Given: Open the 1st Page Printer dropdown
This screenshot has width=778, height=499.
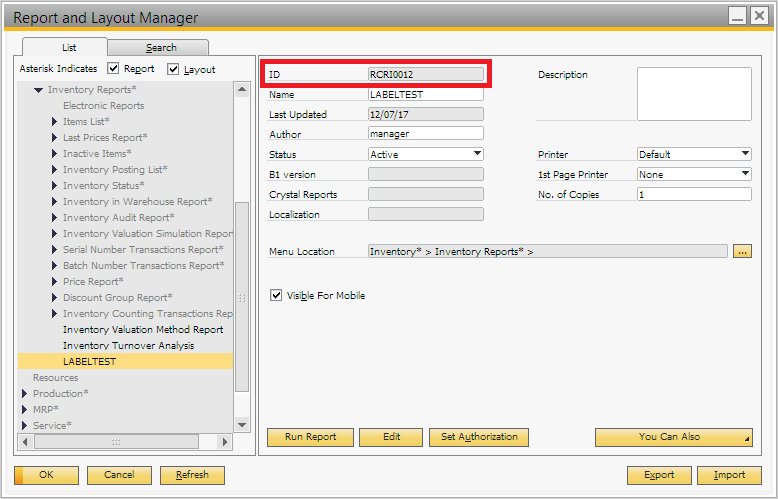Looking at the screenshot, I should [x=745, y=174].
